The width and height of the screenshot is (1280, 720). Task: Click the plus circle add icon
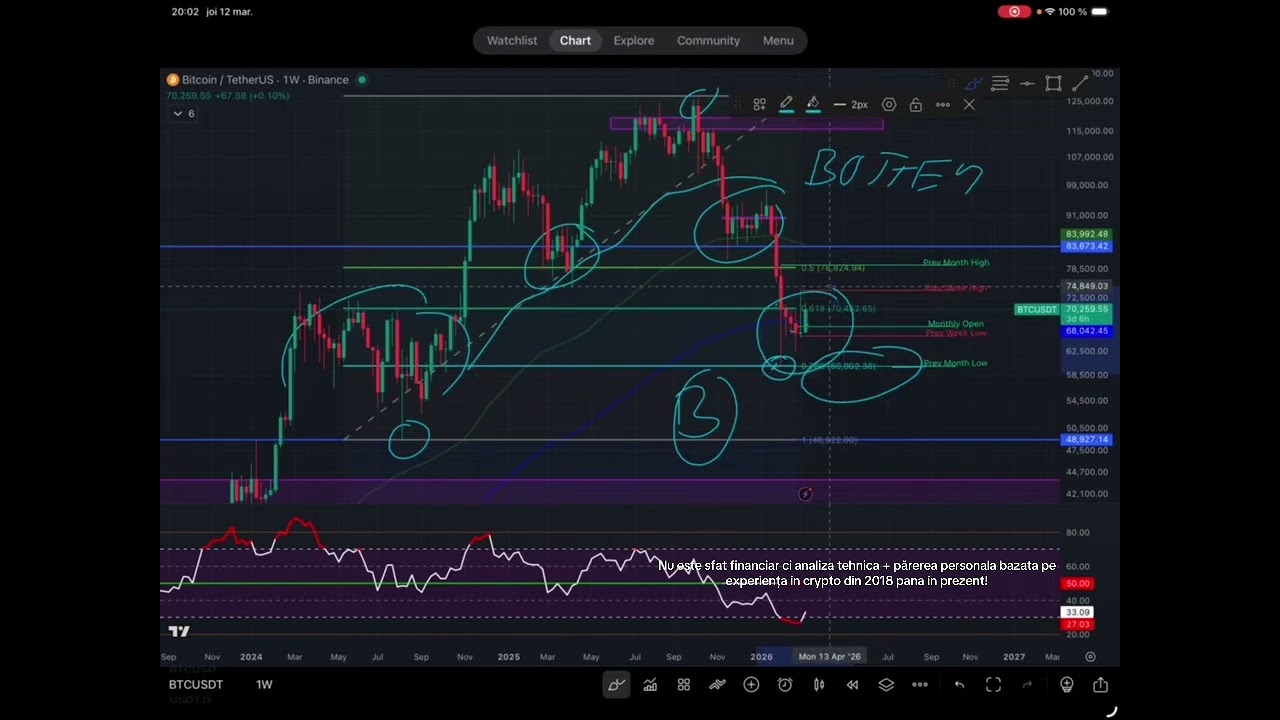pyautogui.click(x=751, y=685)
